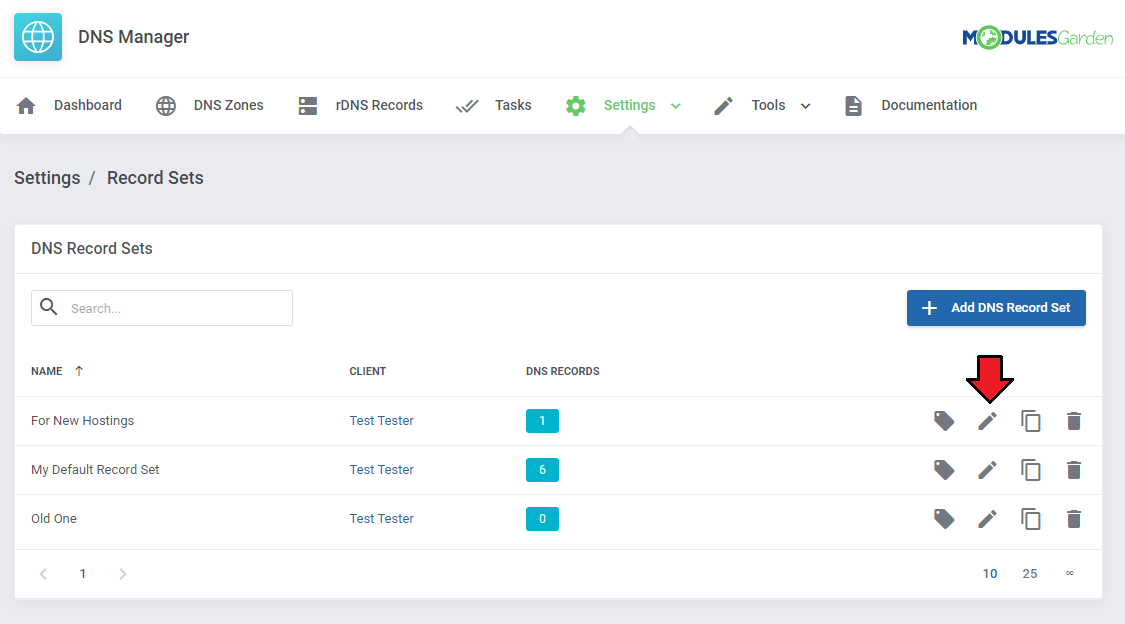Go to next page arrow

click(123, 574)
